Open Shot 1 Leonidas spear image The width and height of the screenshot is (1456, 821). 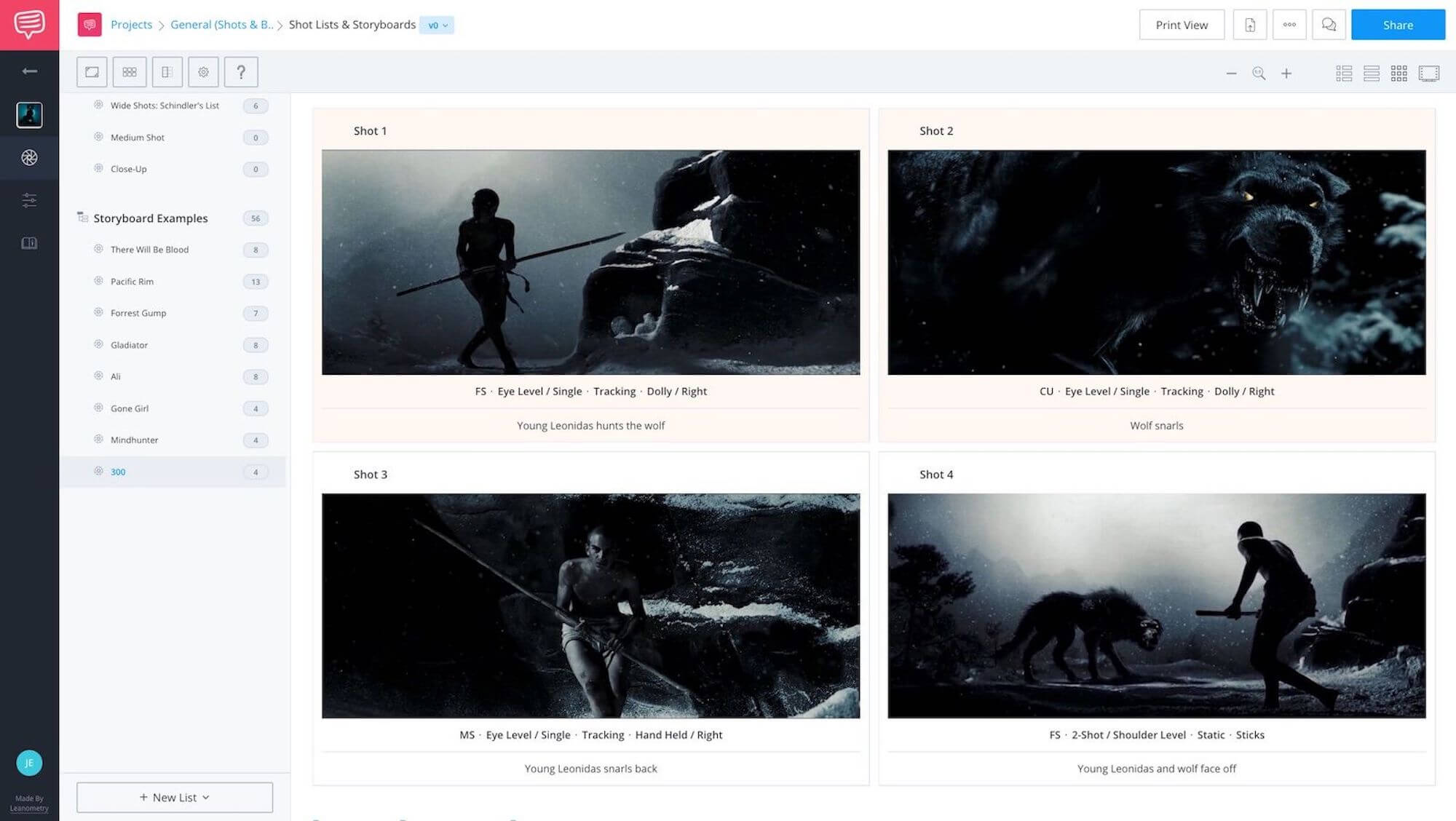coord(590,262)
